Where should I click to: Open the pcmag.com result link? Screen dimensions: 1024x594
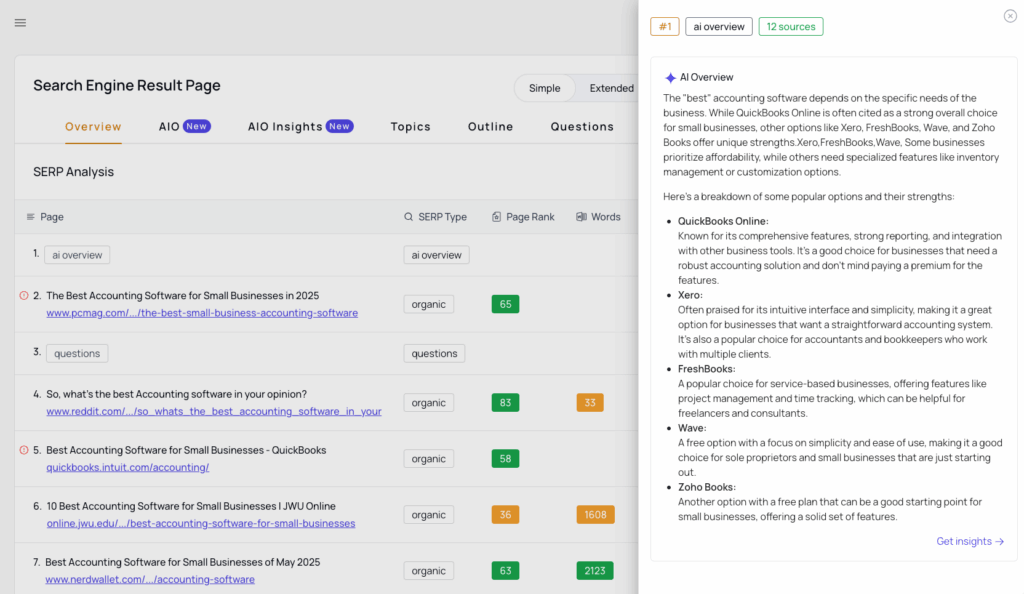coord(202,313)
